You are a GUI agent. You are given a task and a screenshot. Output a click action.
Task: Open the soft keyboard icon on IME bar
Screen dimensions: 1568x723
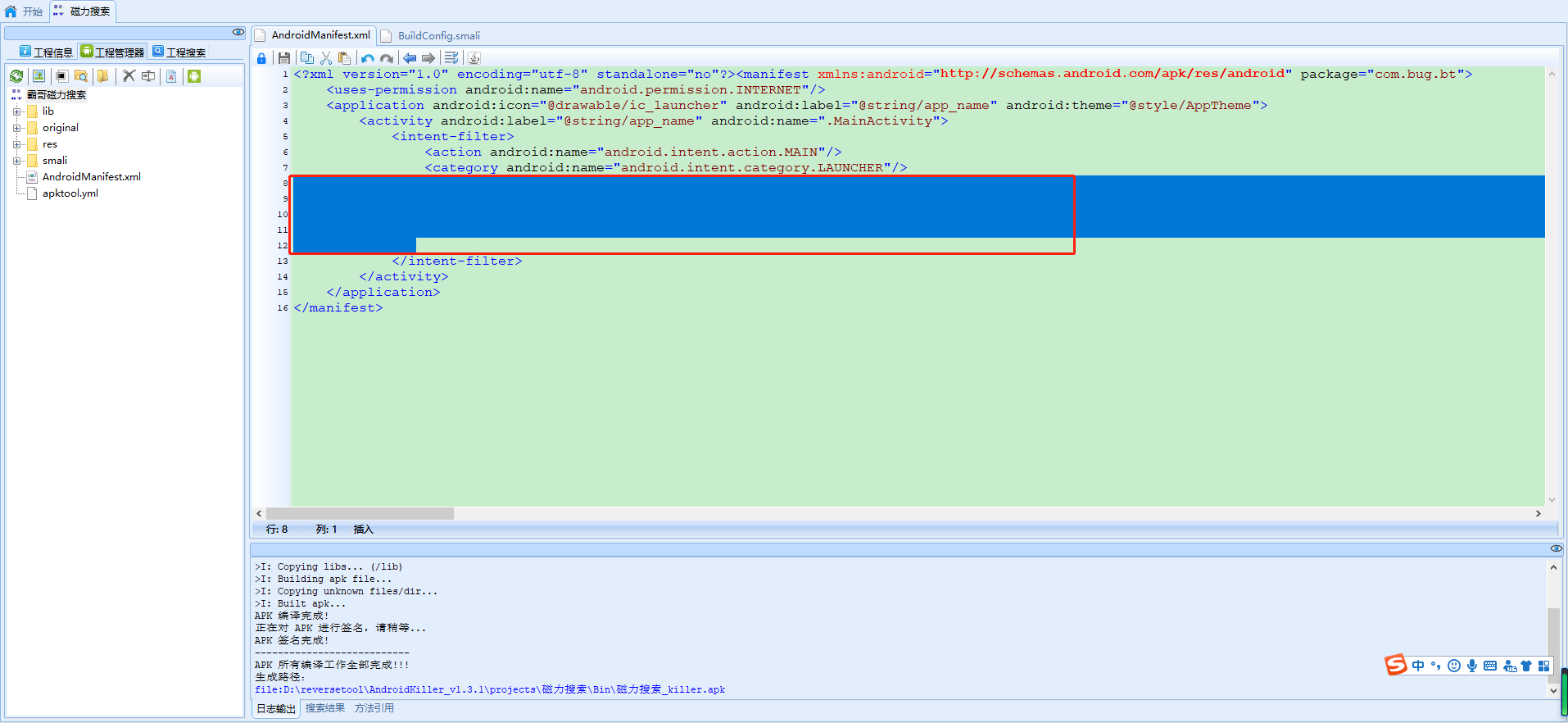pyautogui.click(x=1490, y=666)
